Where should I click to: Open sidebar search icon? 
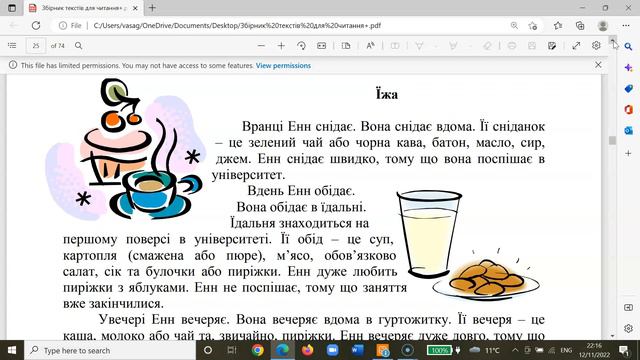[x=629, y=47]
